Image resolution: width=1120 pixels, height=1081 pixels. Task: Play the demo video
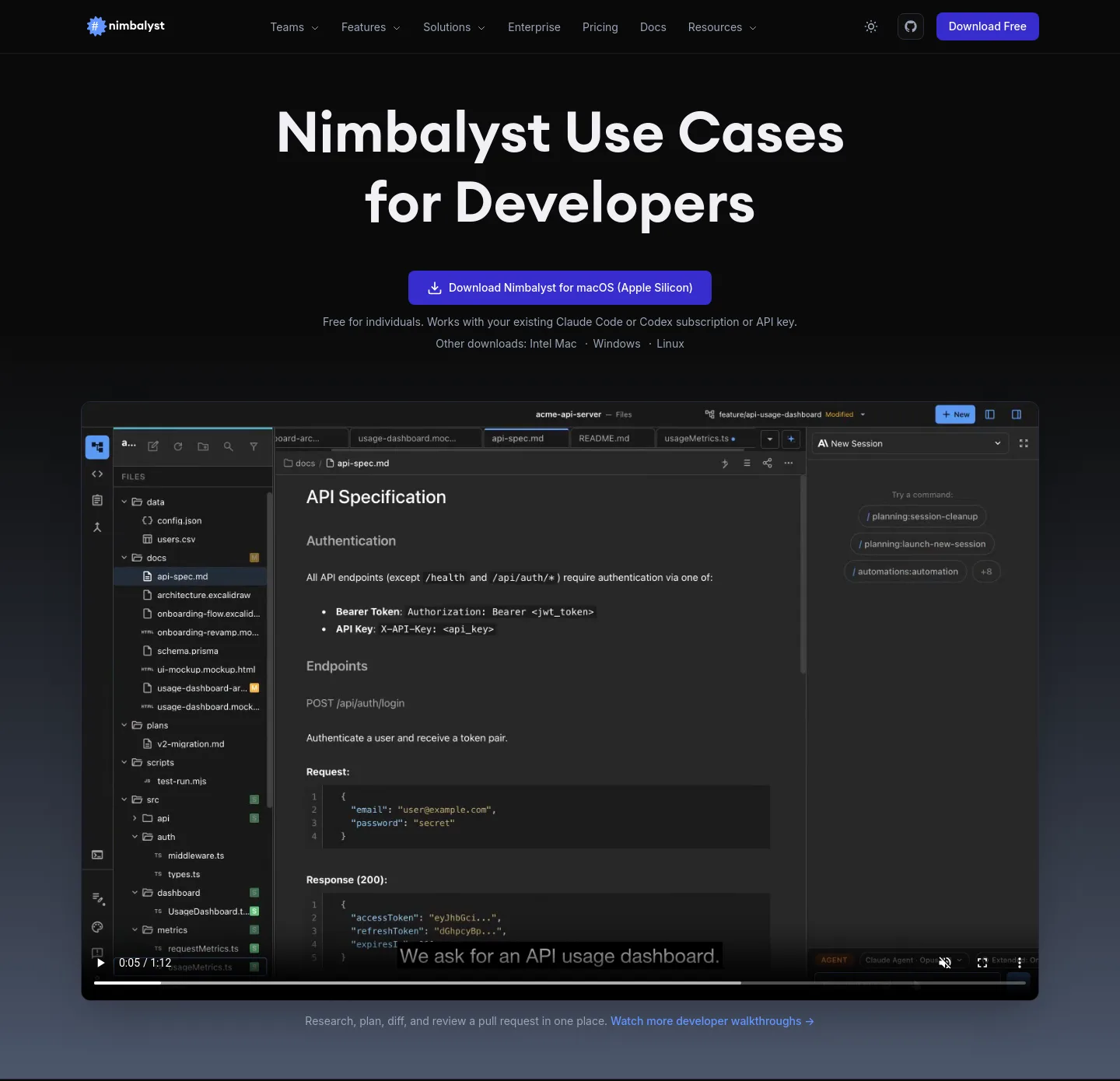100,963
